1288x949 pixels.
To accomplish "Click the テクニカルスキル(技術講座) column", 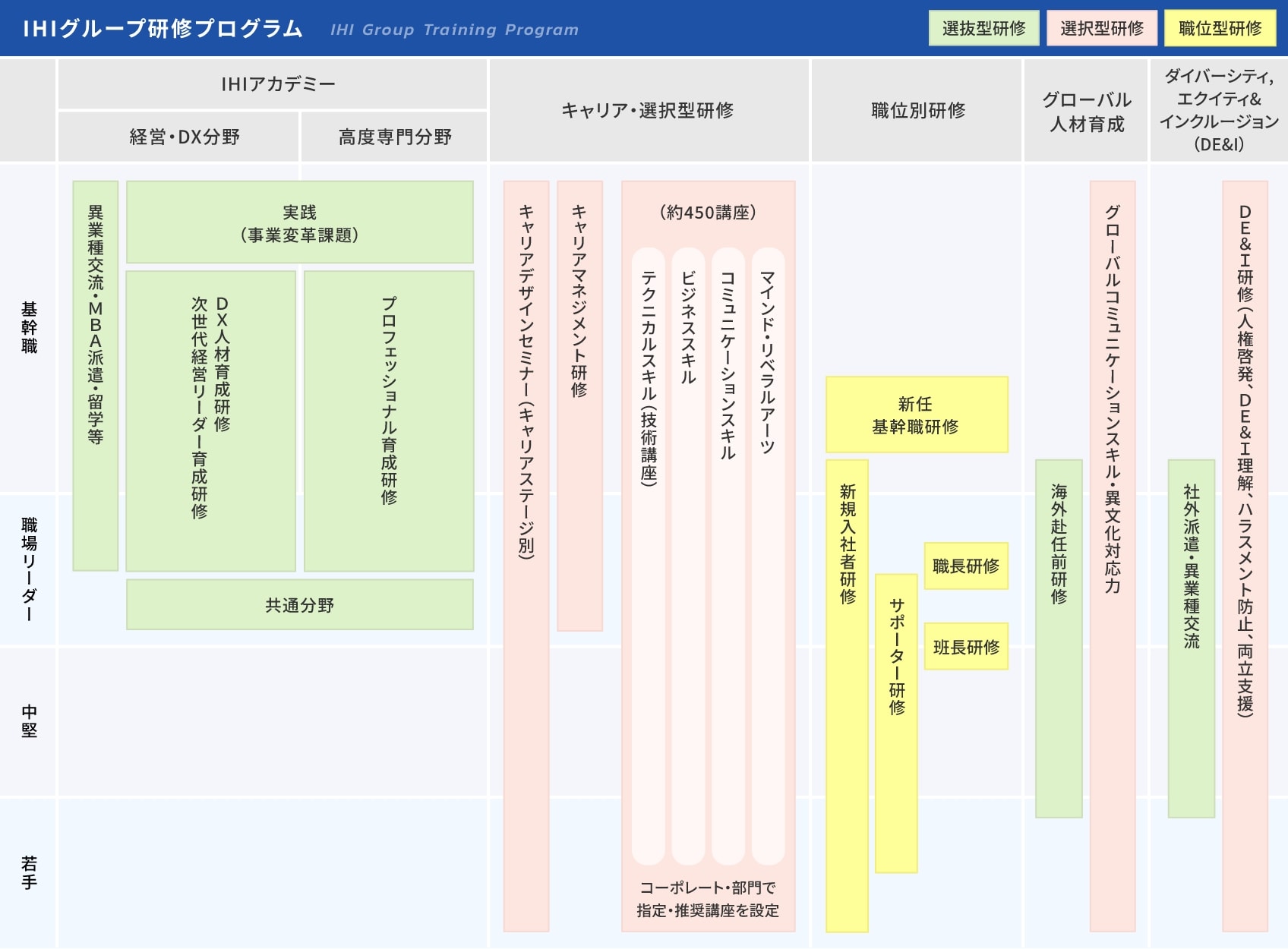I will click(x=649, y=556).
